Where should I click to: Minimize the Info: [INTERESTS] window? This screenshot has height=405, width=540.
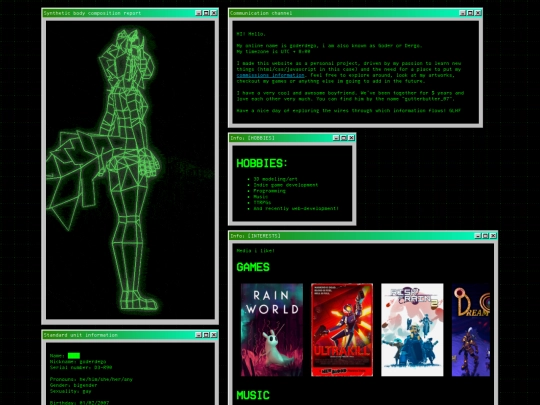tap(478, 236)
